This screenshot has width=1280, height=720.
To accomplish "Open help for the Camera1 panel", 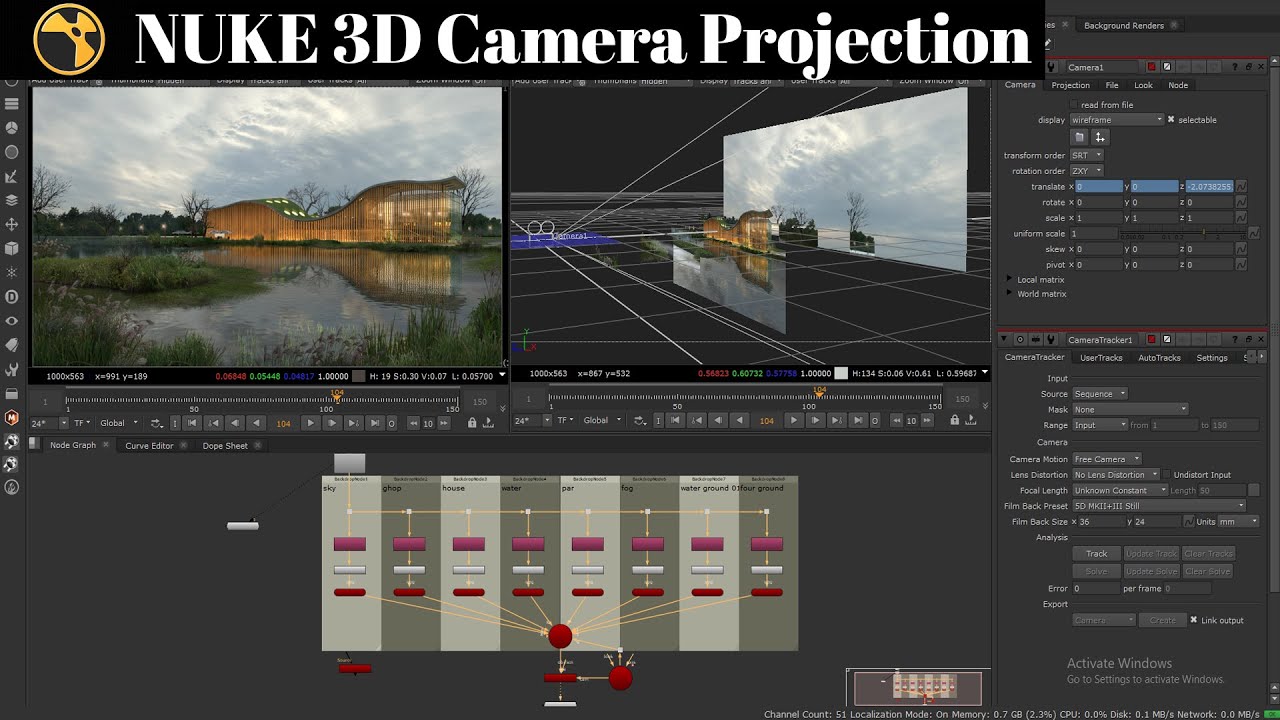I will [x=1235, y=67].
